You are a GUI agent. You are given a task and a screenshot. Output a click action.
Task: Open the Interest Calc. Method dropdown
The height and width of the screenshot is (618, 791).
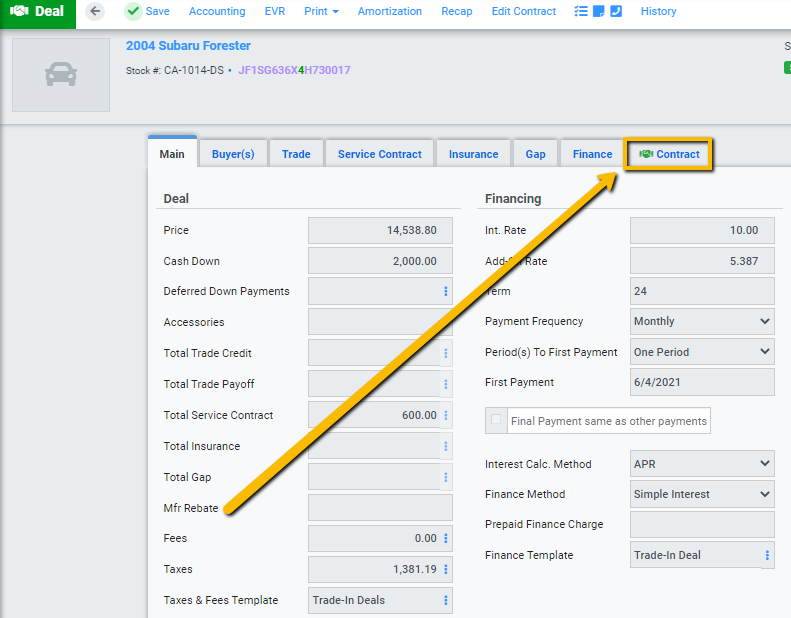tap(702, 464)
